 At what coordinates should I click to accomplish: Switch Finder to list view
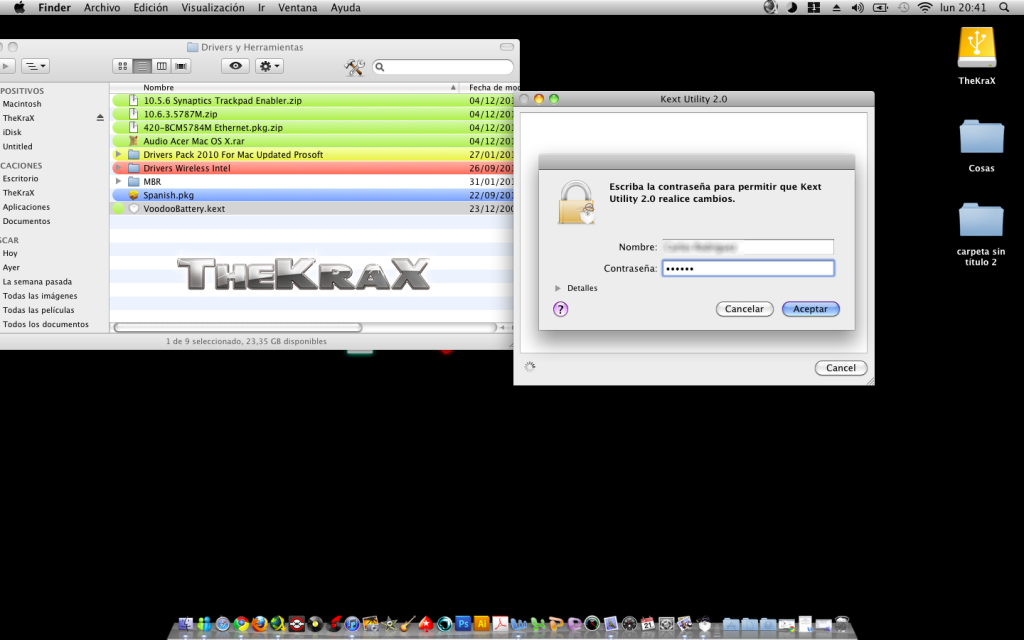pos(142,66)
